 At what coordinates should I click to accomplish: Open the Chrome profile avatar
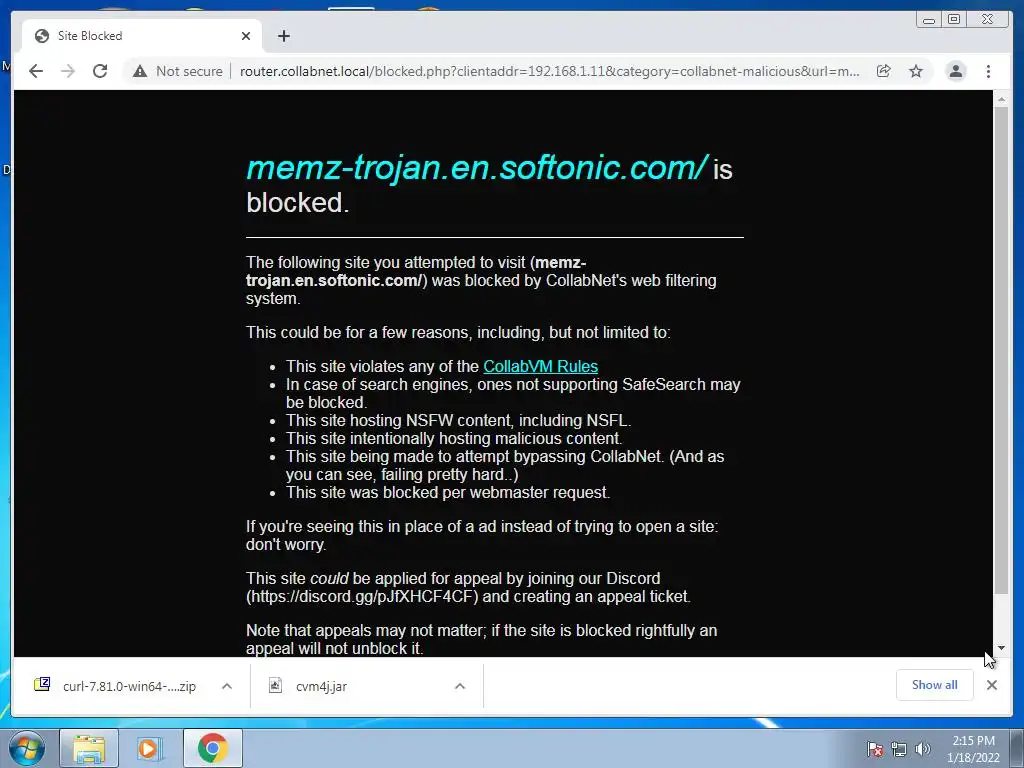[955, 71]
